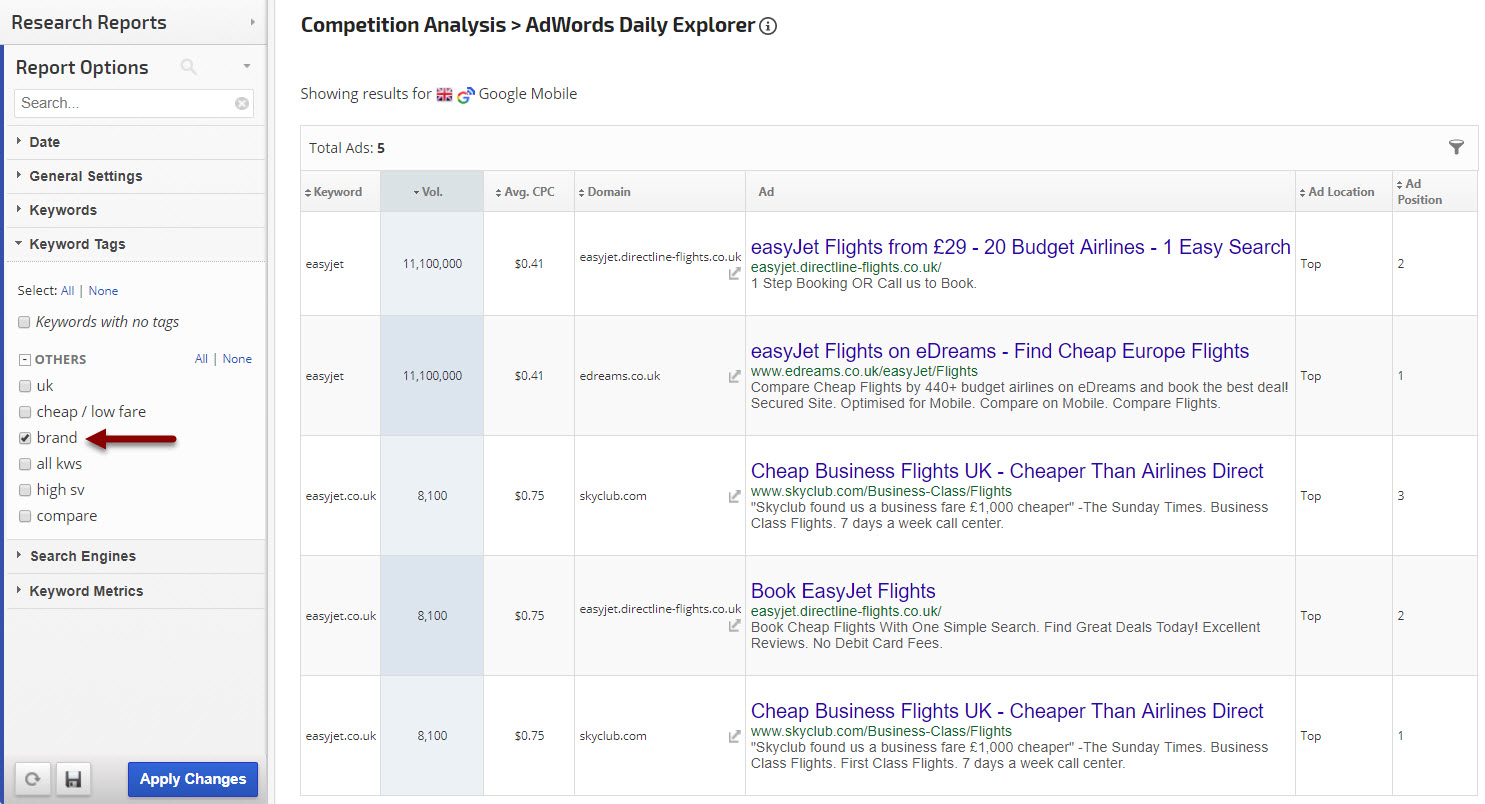The image size is (1485, 804).
Task: Enable the all kws tag checkbox
Action: pos(24,464)
